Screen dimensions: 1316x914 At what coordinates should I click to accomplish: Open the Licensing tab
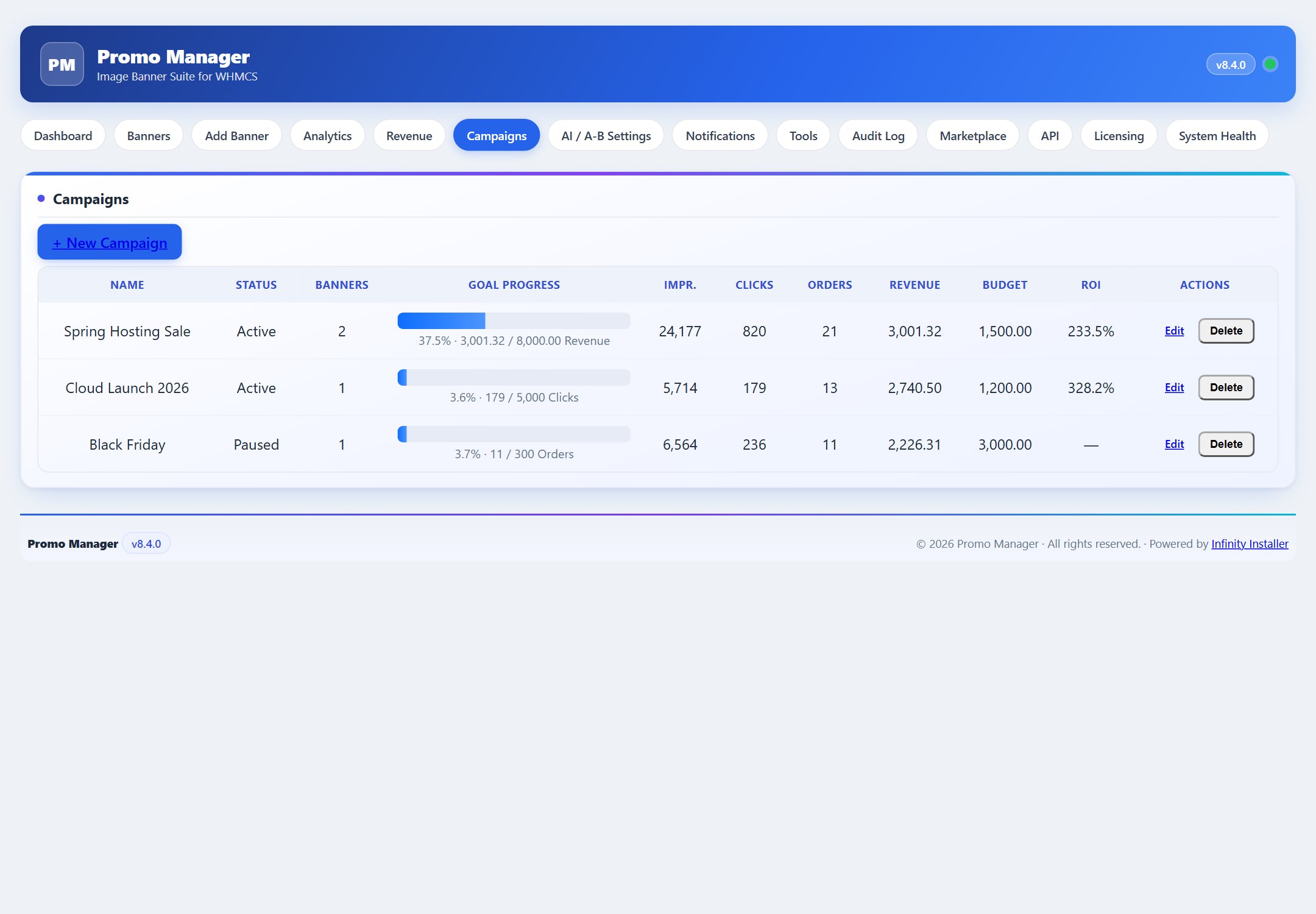[x=1119, y=135]
